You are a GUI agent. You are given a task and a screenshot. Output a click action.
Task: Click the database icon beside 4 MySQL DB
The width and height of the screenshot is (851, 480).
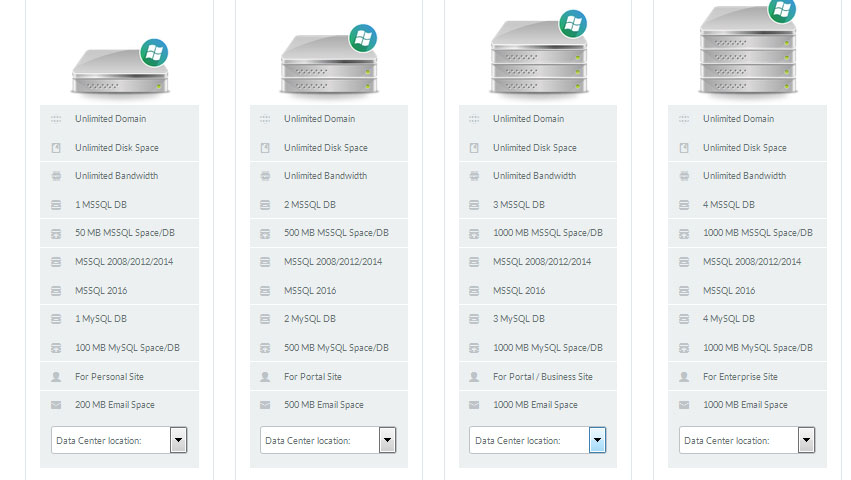click(684, 319)
